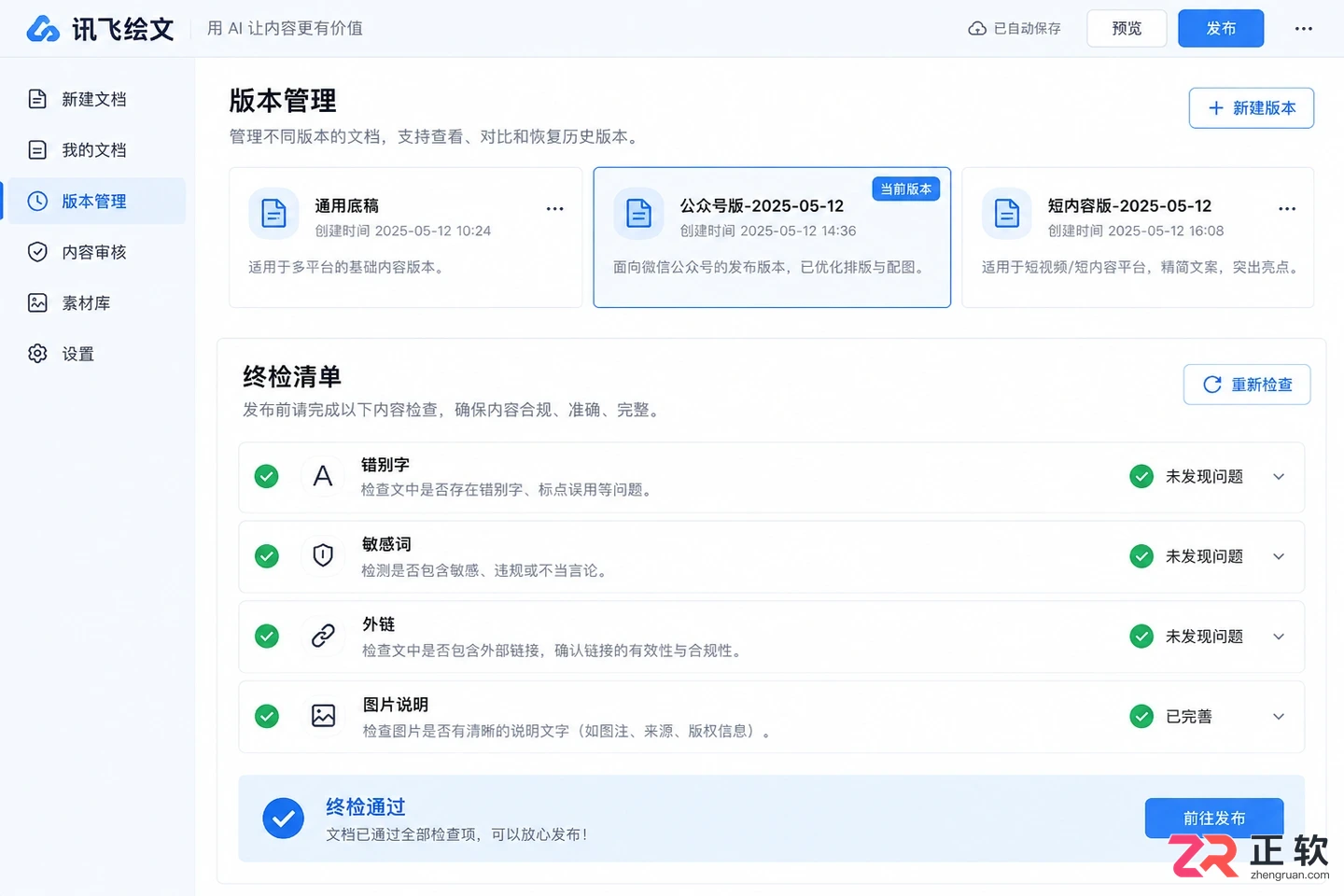This screenshot has height=896, width=1344.
Task: Click the 预览 button
Action: pos(1127,29)
